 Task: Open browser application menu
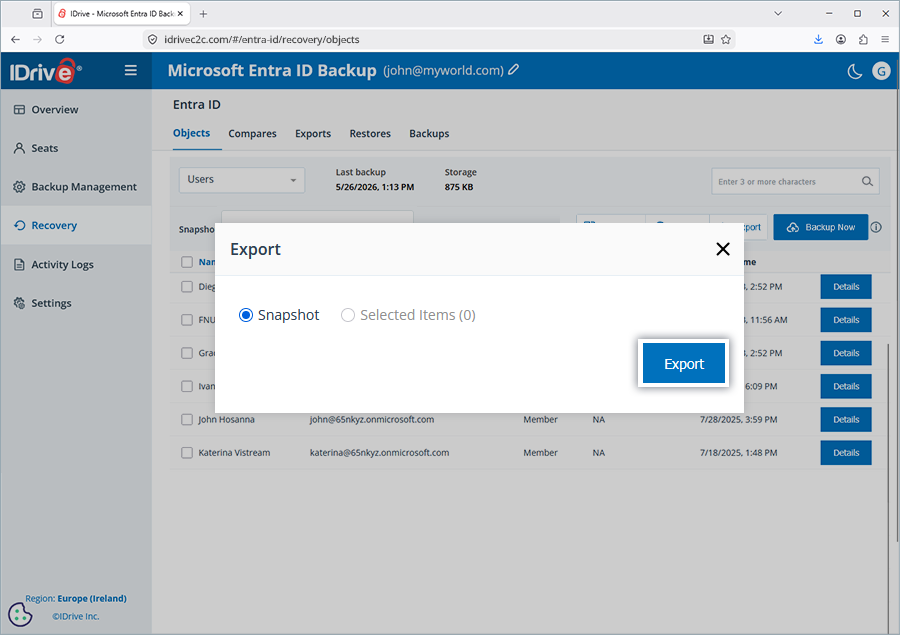point(885,39)
